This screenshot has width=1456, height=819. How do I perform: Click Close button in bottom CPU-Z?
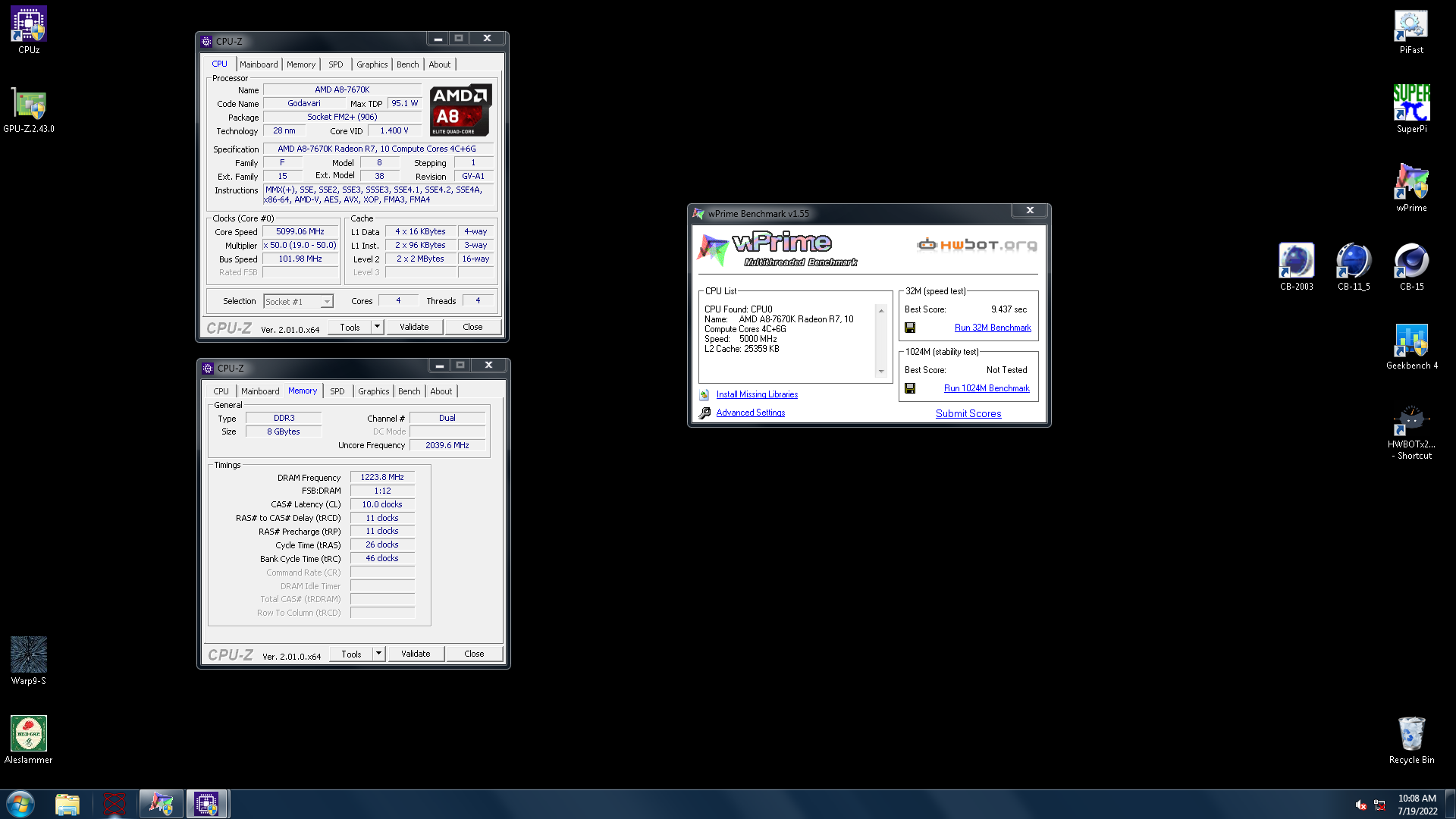pos(474,654)
